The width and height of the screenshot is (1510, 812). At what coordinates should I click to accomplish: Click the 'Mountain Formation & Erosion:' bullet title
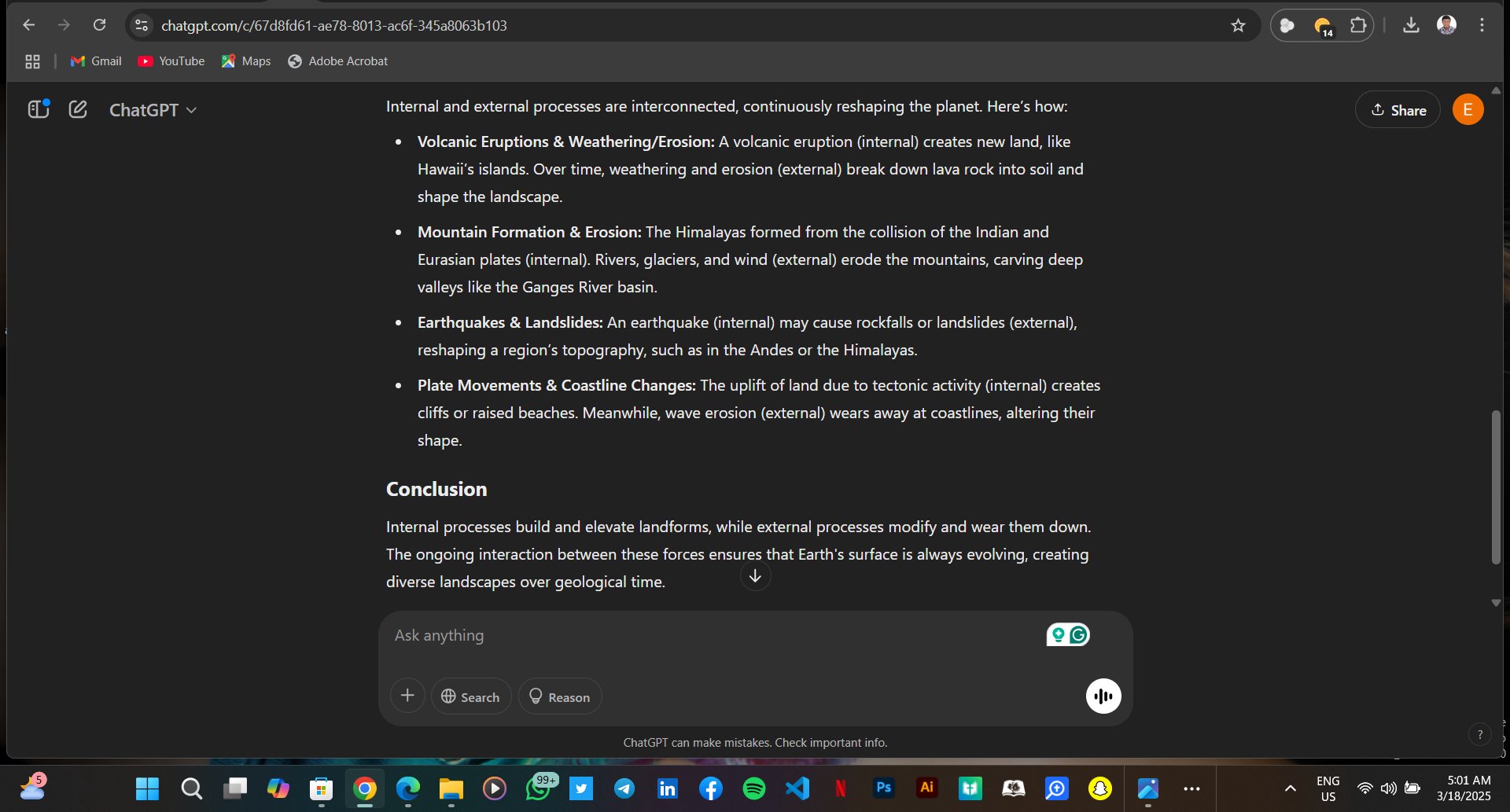(529, 232)
